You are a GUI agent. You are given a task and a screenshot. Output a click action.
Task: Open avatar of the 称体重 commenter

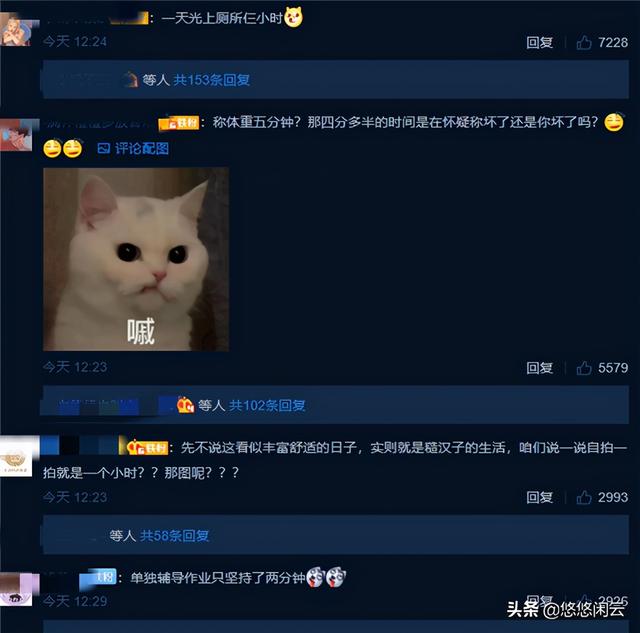click(x=16, y=135)
